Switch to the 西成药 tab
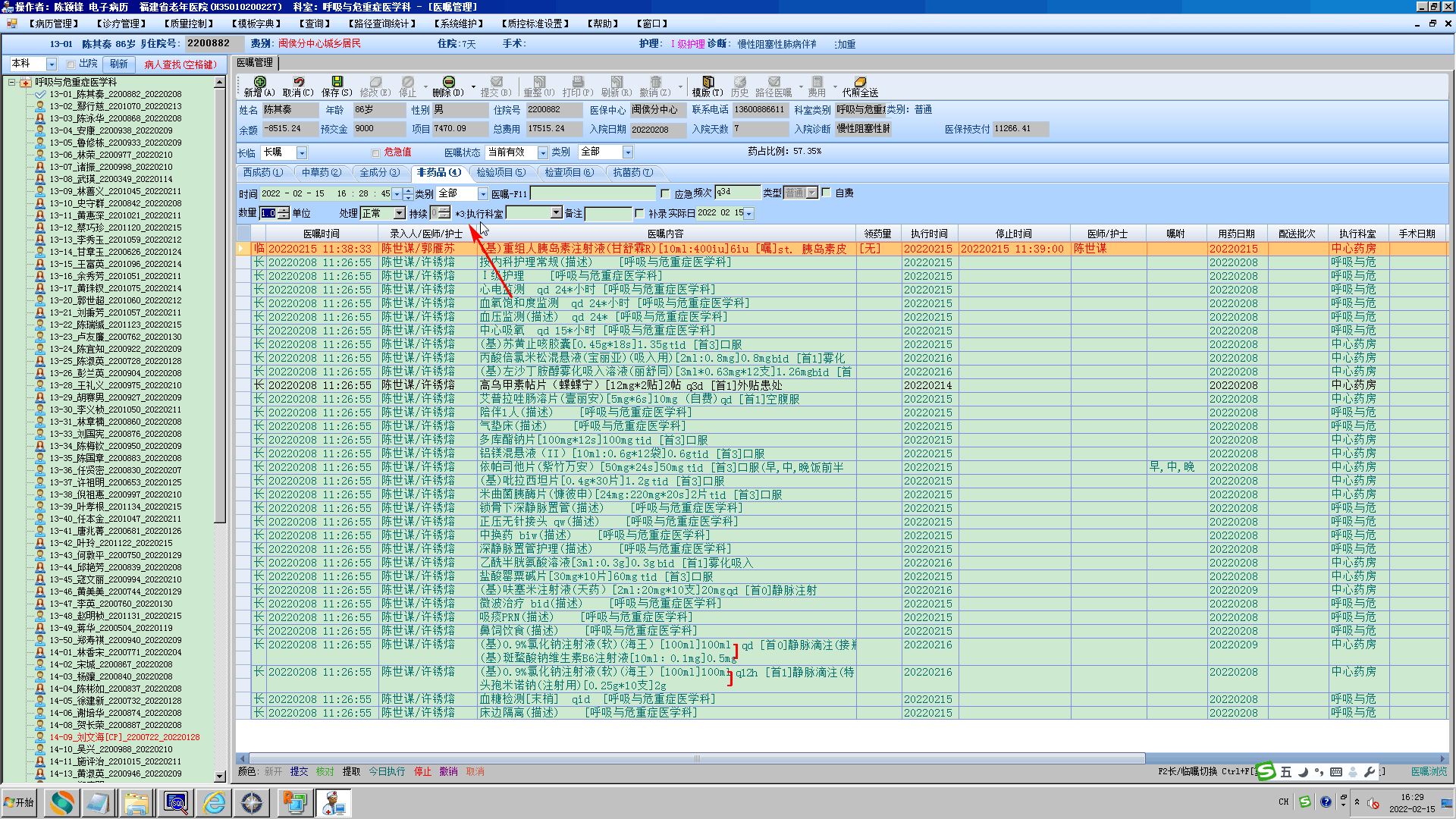Viewport: 1456px width, 819px height. 262,173
